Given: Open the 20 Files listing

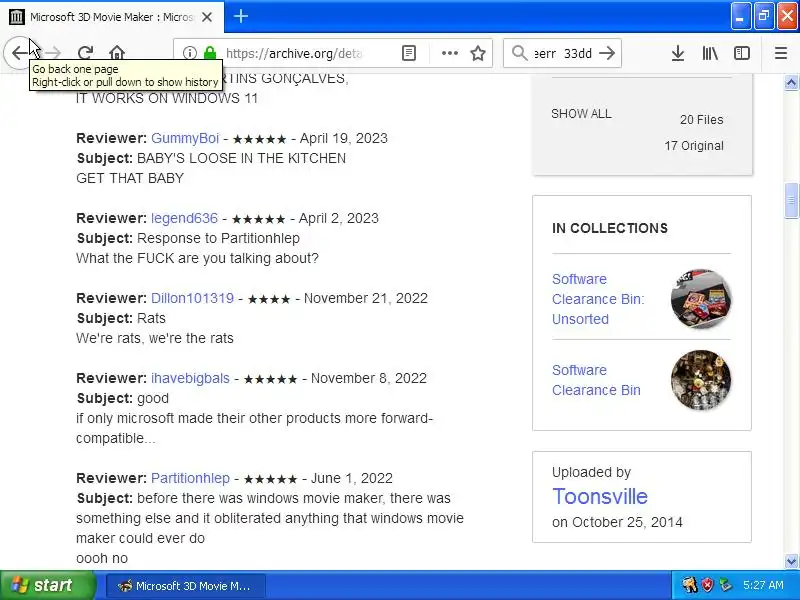Looking at the screenshot, I should point(702,119).
